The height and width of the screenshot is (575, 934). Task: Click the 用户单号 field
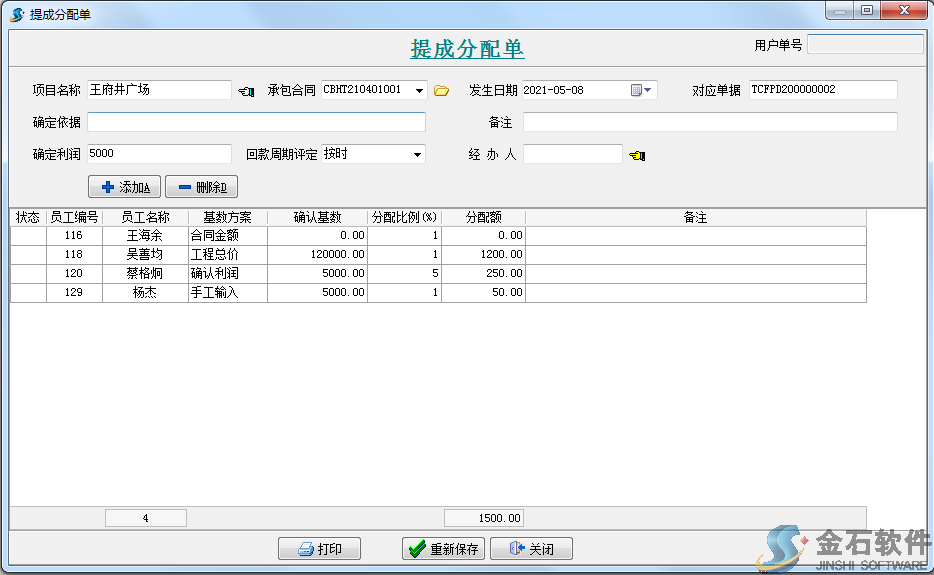[x=865, y=45]
